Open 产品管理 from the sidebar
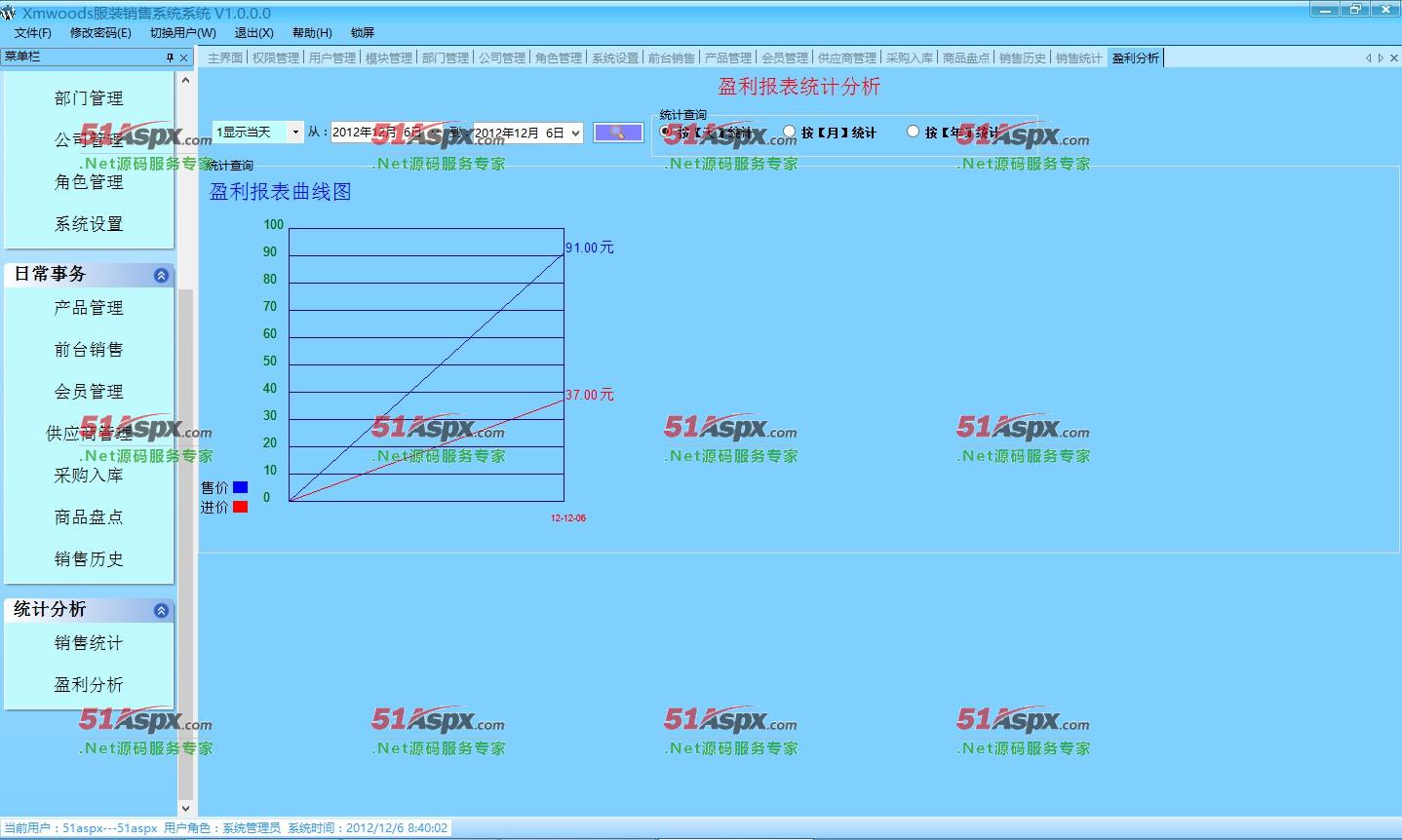 [89, 308]
